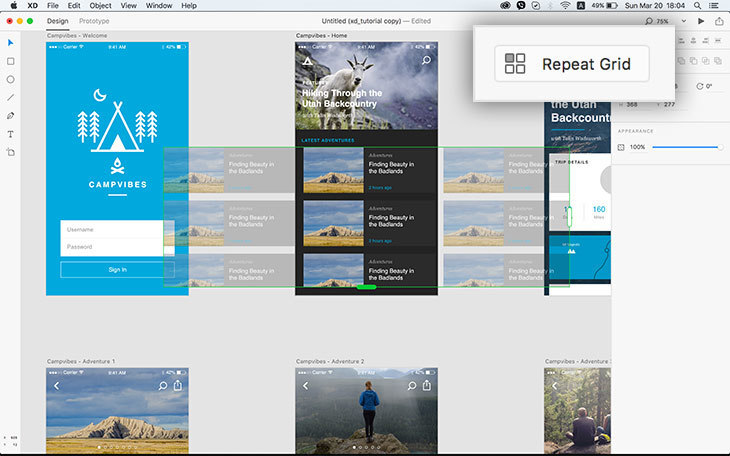Click the LATEST ADVENTURES heading text
The height and width of the screenshot is (456, 730).
pos(328,140)
